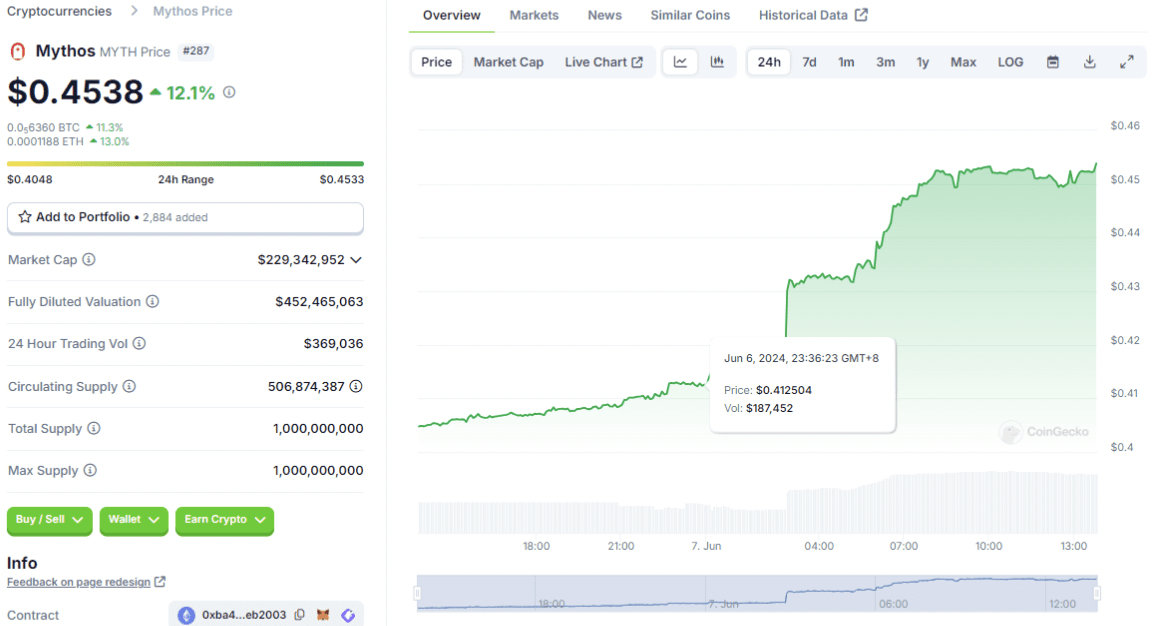The width and height of the screenshot is (1160, 626).
Task: Open the Buy / Sell dropdown
Action: [49, 520]
